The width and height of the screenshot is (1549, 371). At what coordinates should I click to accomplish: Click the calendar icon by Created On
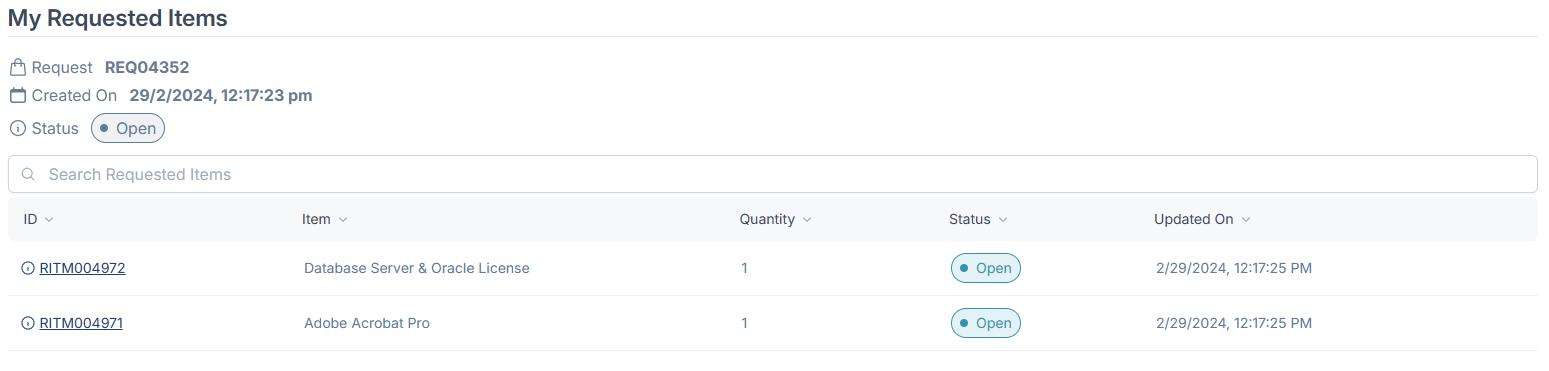point(17,96)
